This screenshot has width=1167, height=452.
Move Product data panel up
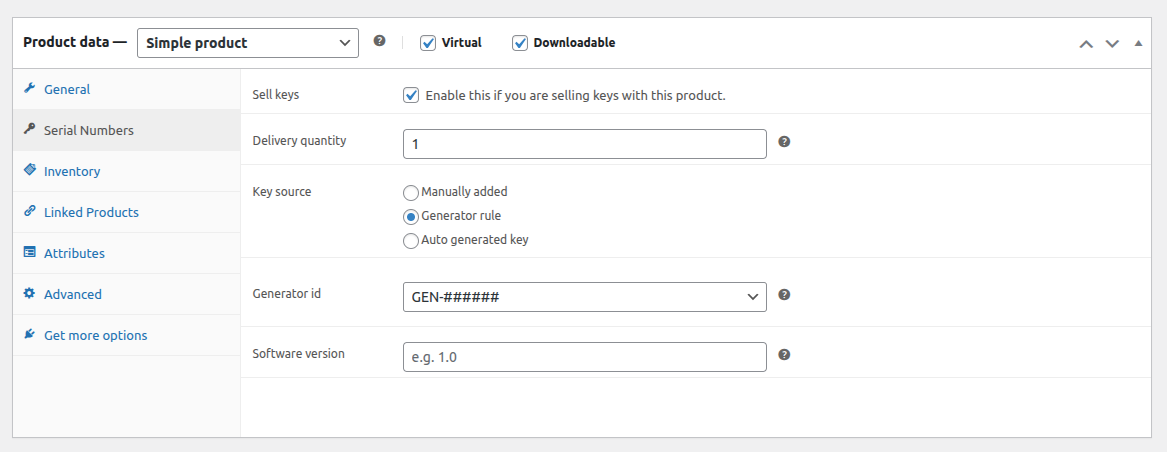coord(1087,43)
